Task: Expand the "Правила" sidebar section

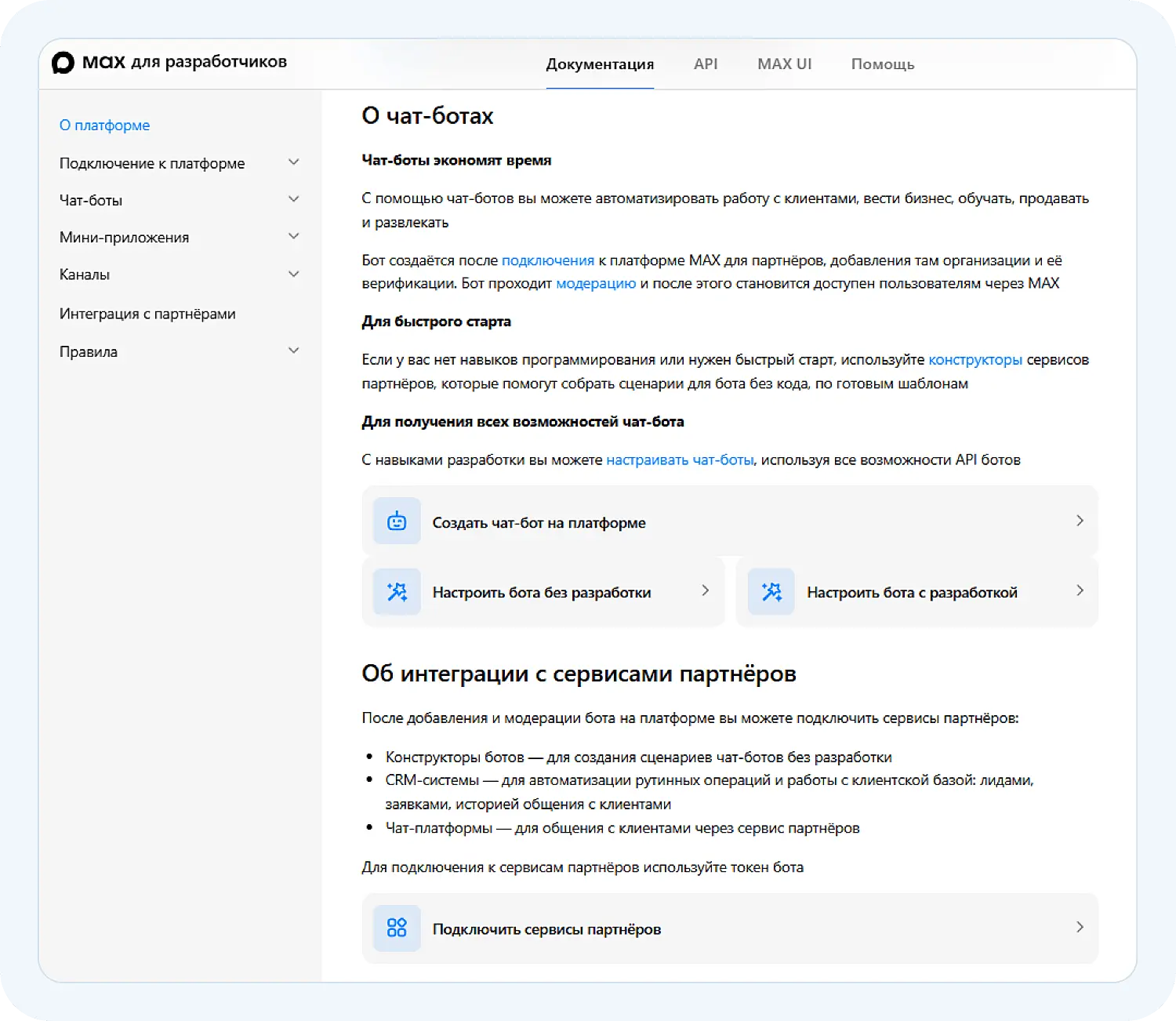Action: pyautogui.click(x=294, y=351)
